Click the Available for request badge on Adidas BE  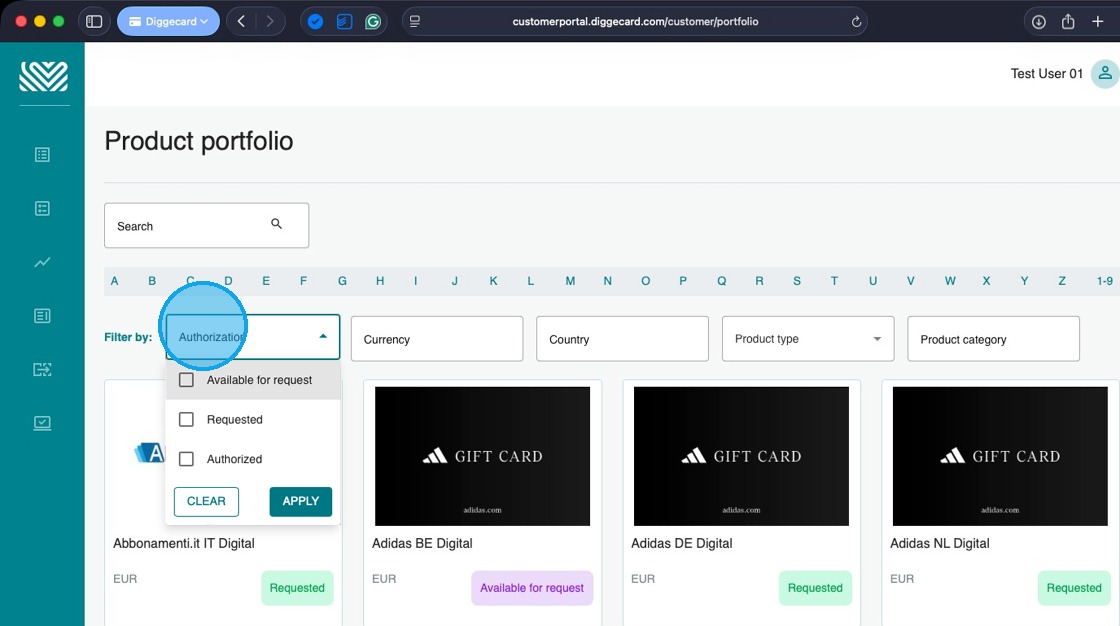pyautogui.click(x=532, y=588)
